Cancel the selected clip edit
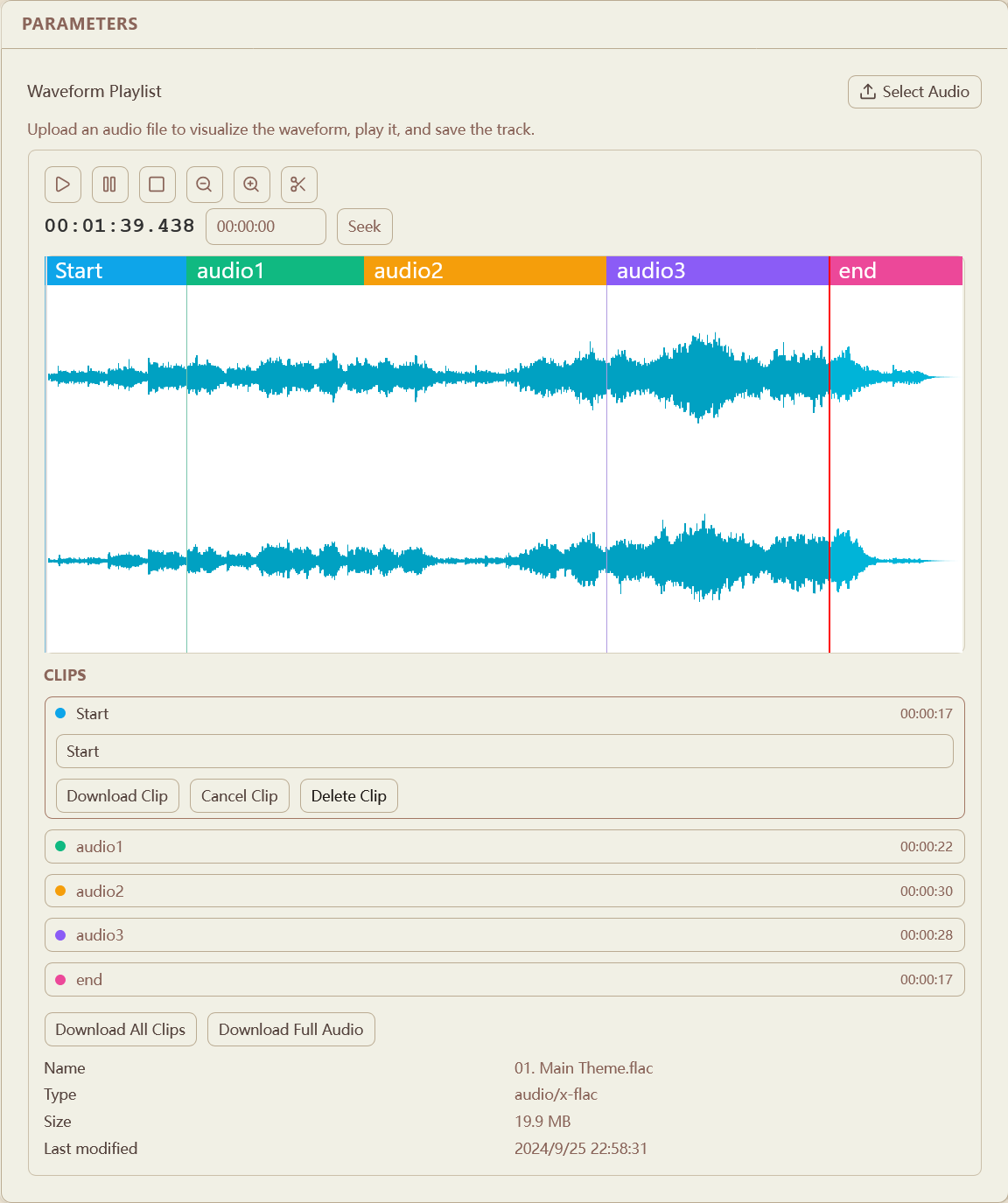The image size is (1008, 1203). [x=239, y=795]
